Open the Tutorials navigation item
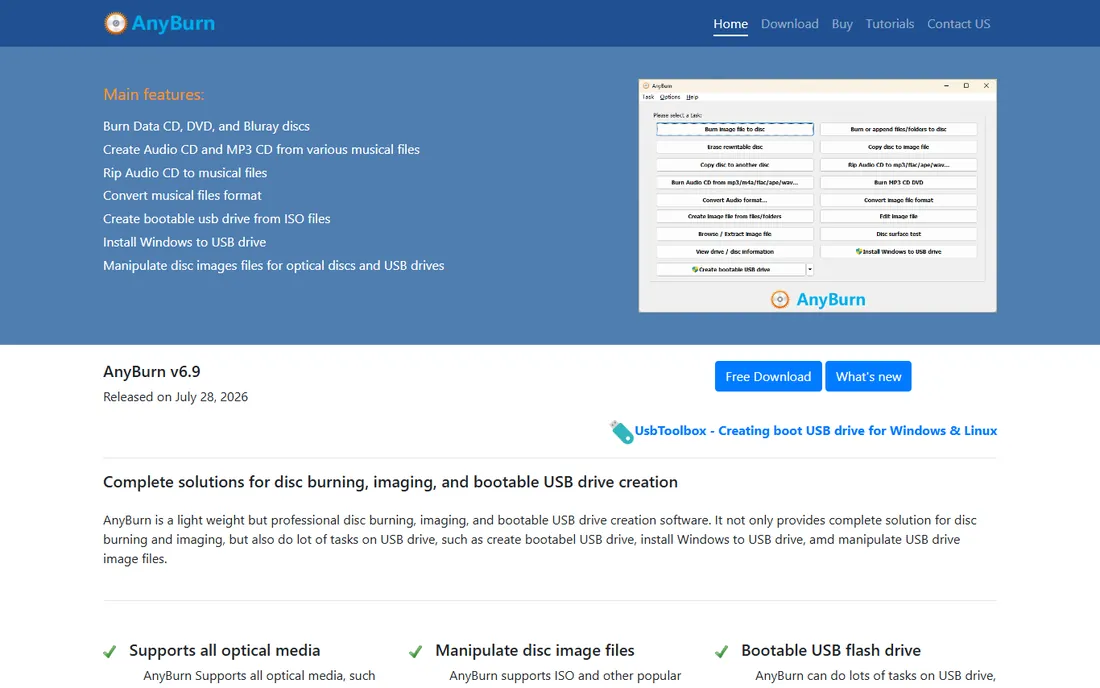This screenshot has height=688, width=1100. click(890, 24)
